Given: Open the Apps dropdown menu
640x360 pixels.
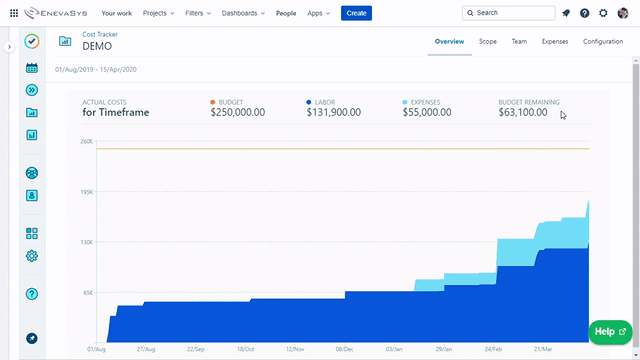Looking at the screenshot, I should [x=318, y=13].
